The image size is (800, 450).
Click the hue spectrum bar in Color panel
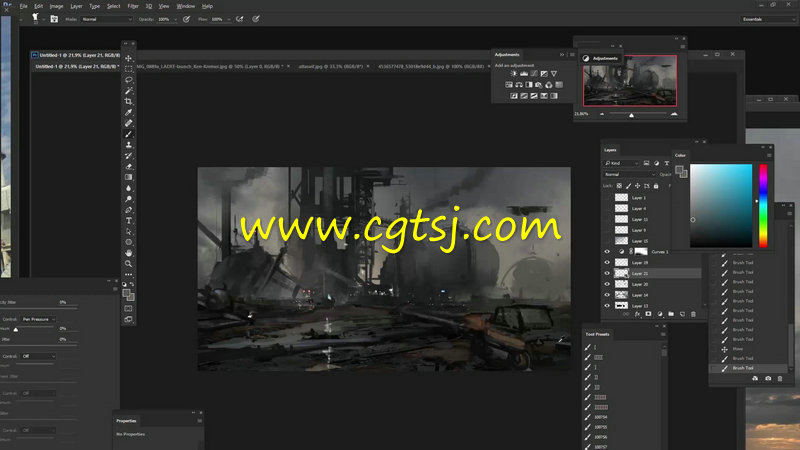click(x=763, y=206)
